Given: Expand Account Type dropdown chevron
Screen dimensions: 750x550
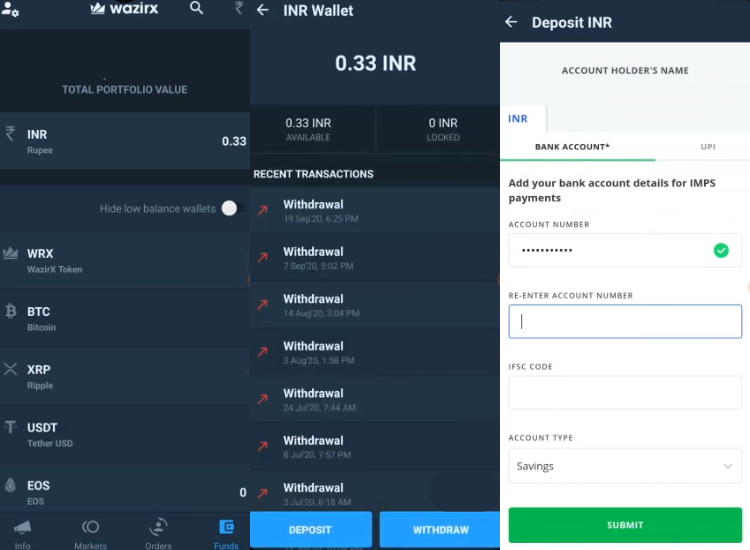Looking at the screenshot, I should tap(728, 466).
